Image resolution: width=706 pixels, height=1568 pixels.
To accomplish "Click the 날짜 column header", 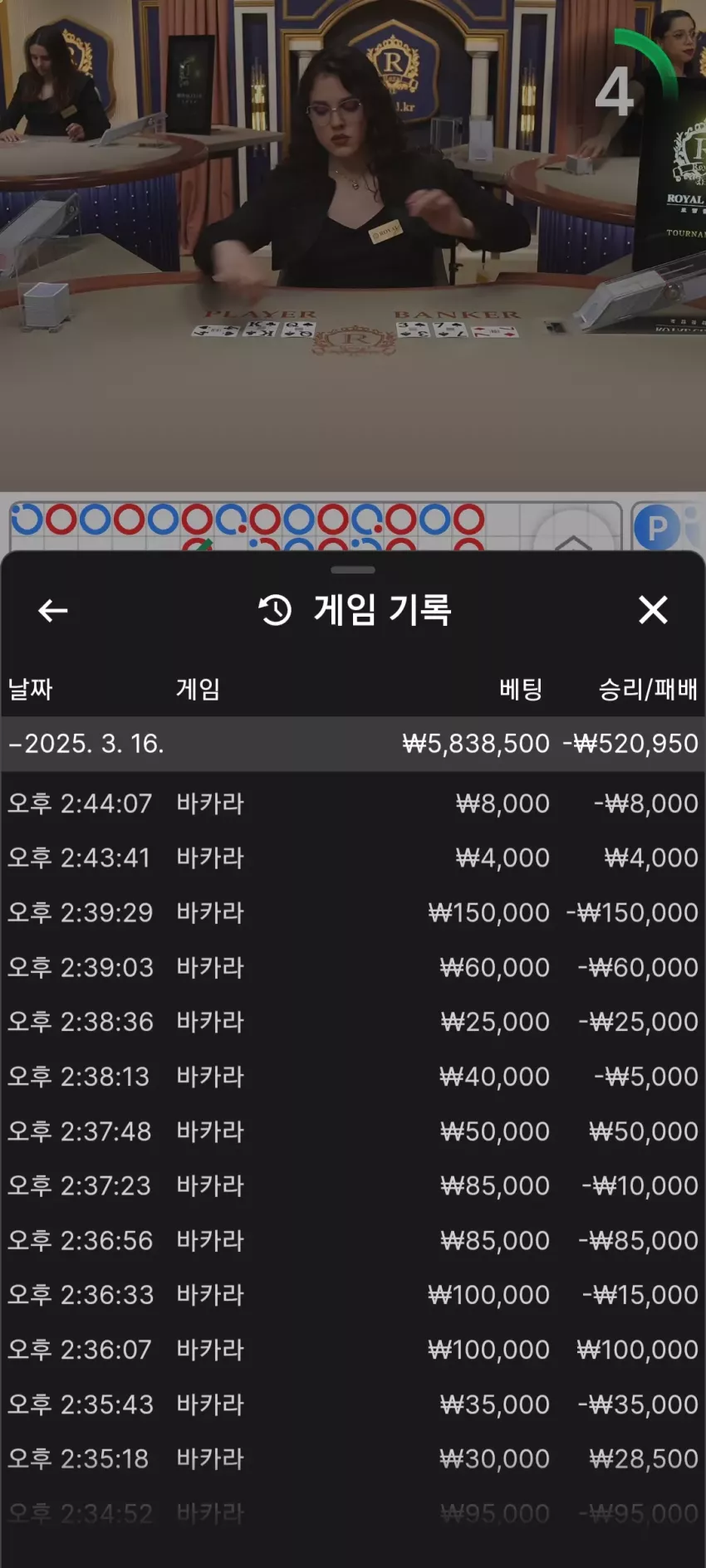I will [x=31, y=689].
